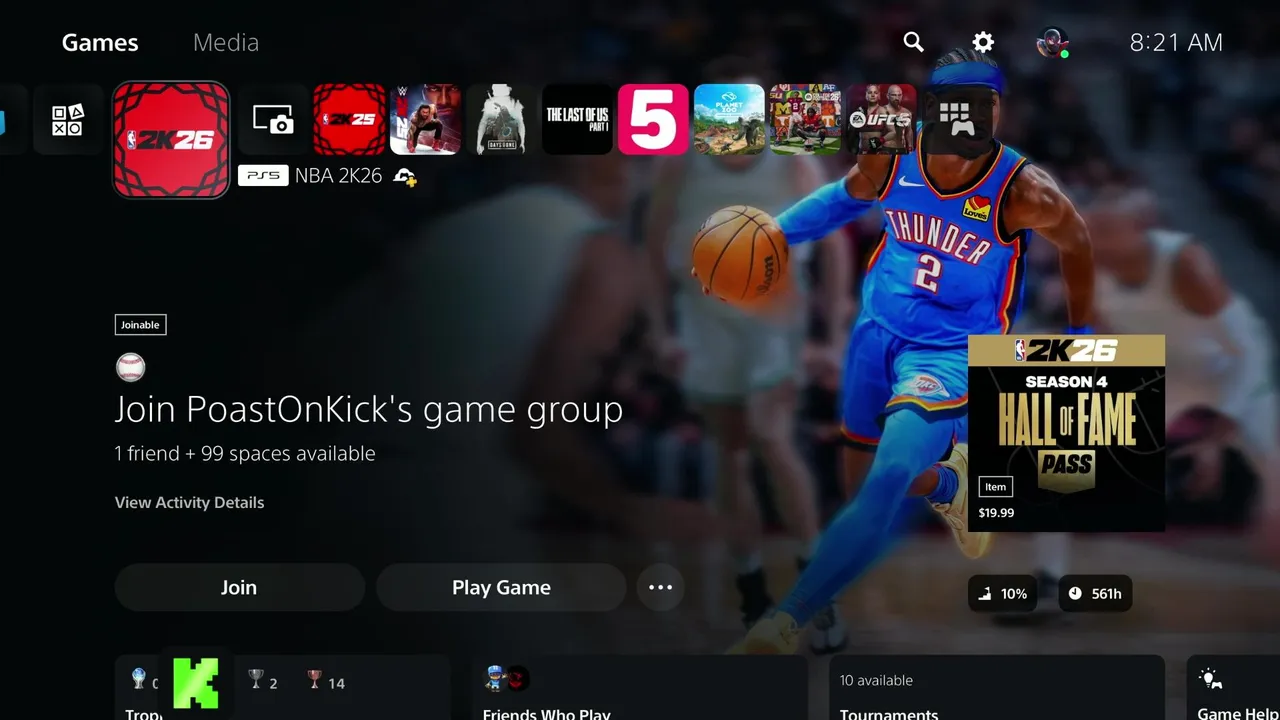Select the pink number 5 game tile
Screen dimensions: 1280x720
[653, 120]
